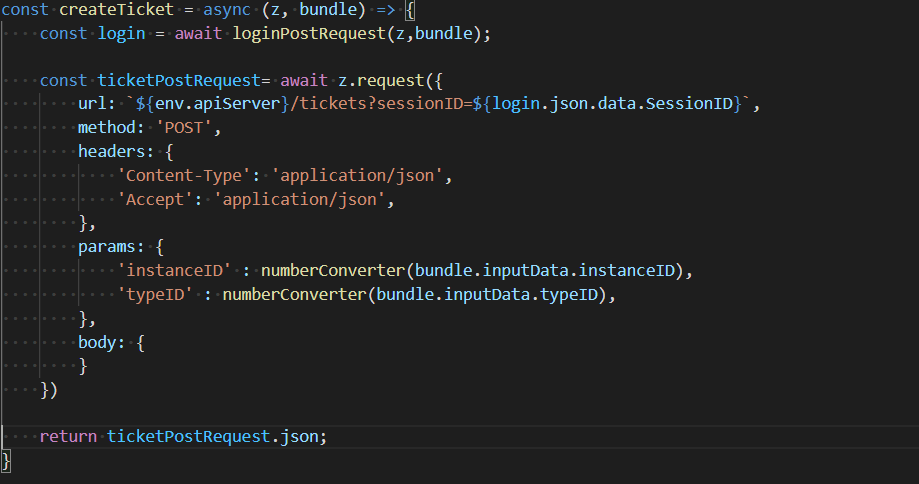Click the createTicket function name
Image resolution: width=919 pixels, height=484 pixels.
pos(117,9)
